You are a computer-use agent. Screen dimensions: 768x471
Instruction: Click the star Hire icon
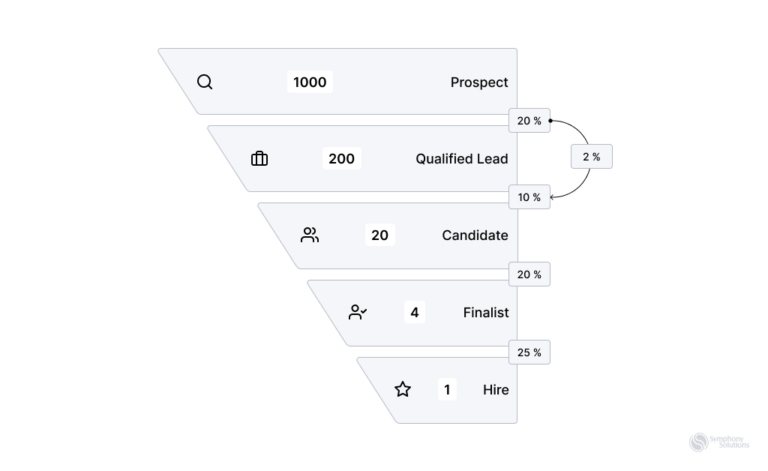(x=402, y=389)
